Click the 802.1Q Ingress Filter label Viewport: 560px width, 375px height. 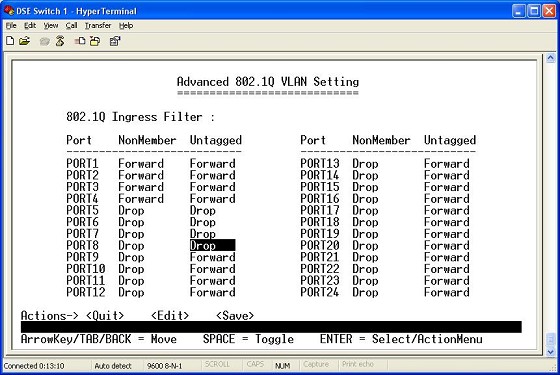click(141, 117)
